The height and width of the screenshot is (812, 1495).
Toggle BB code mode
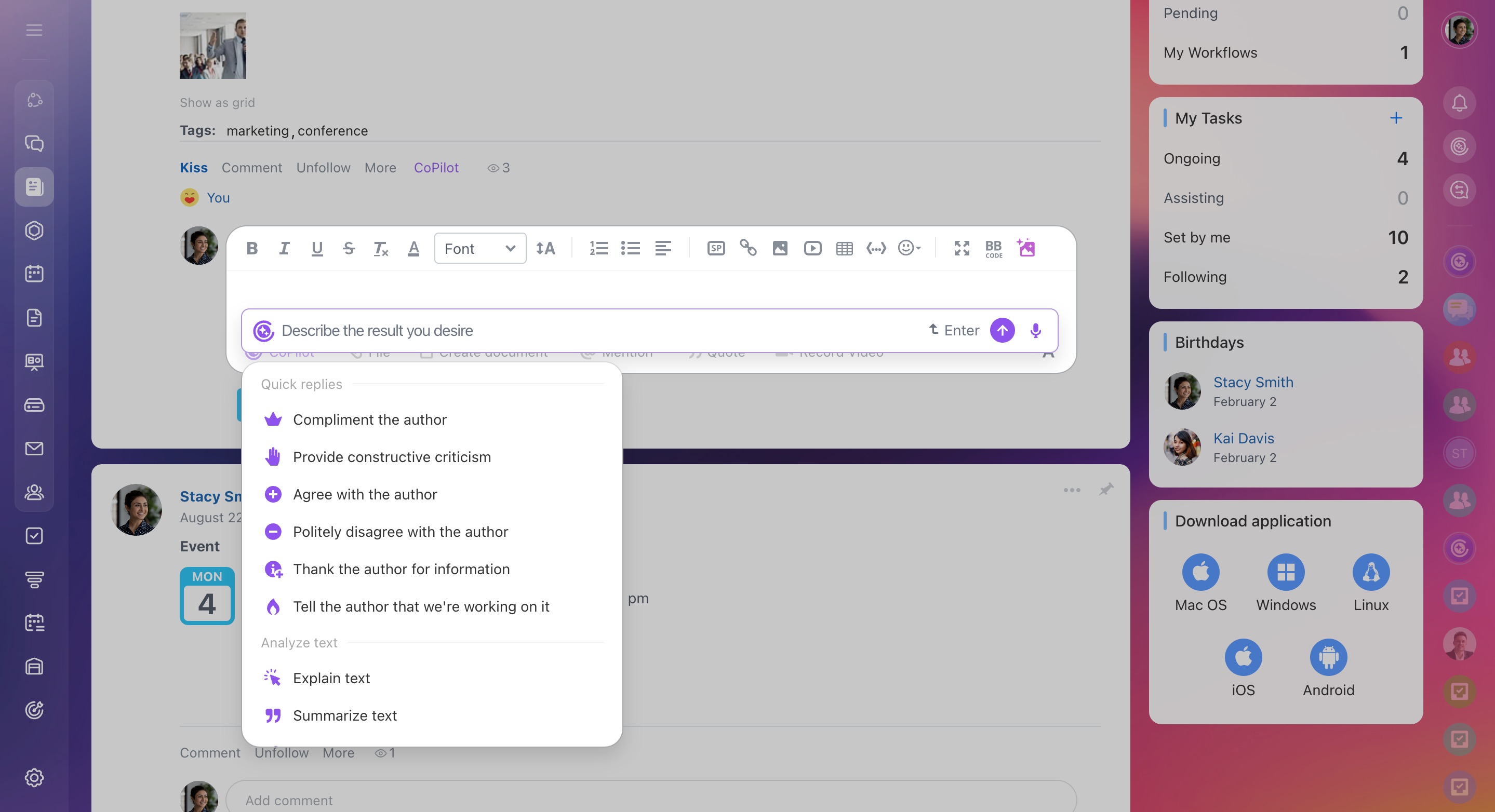(994, 248)
